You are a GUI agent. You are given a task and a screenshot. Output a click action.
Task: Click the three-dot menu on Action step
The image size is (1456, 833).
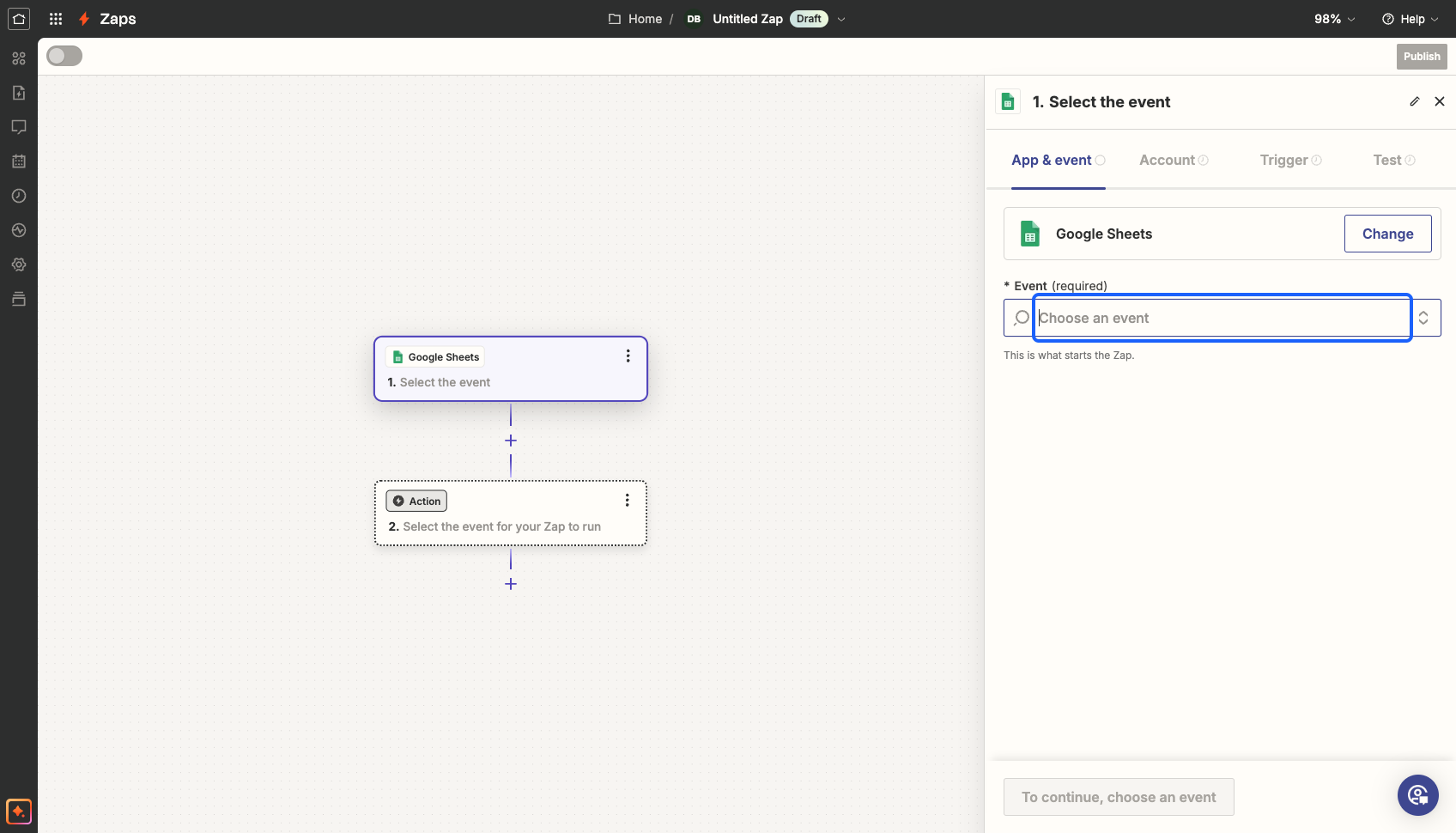tap(628, 500)
